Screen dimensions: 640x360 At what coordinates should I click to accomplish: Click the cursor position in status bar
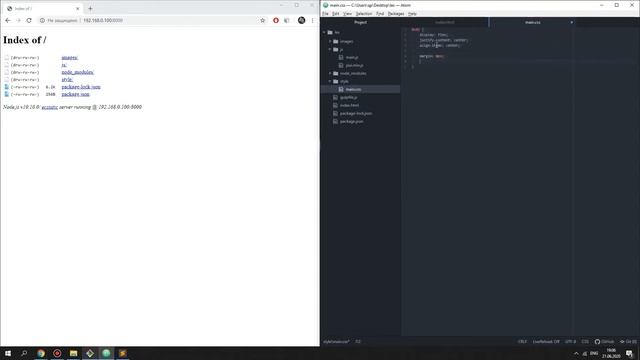coord(358,342)
